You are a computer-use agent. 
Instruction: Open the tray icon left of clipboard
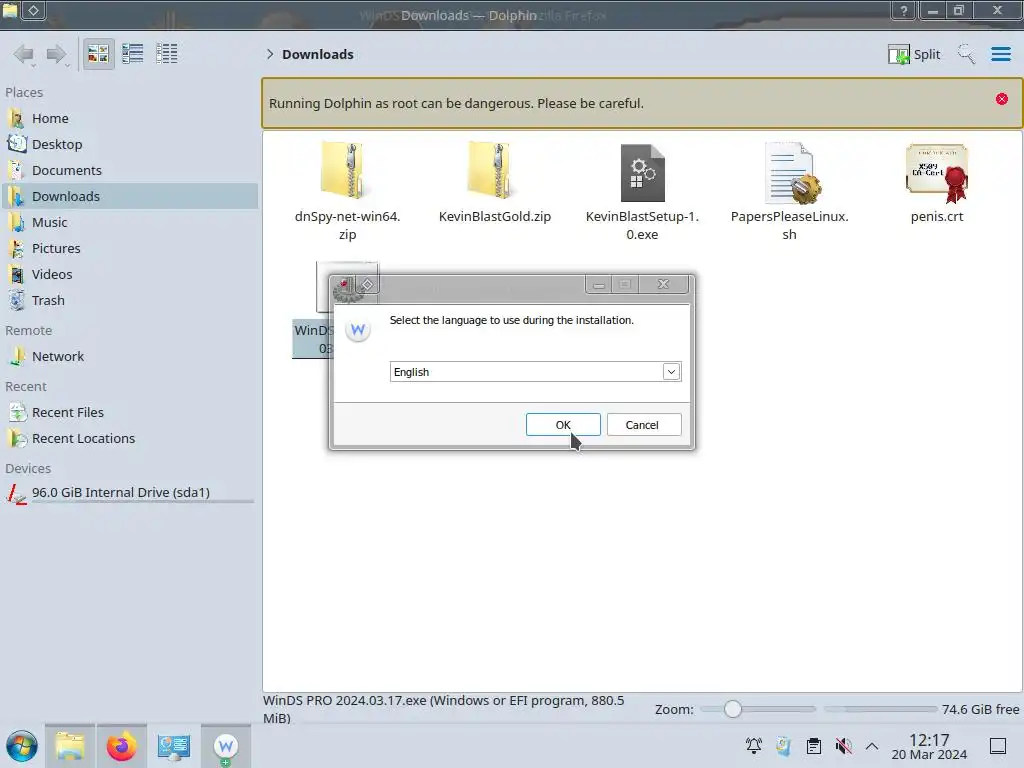[x=784, y=746]
